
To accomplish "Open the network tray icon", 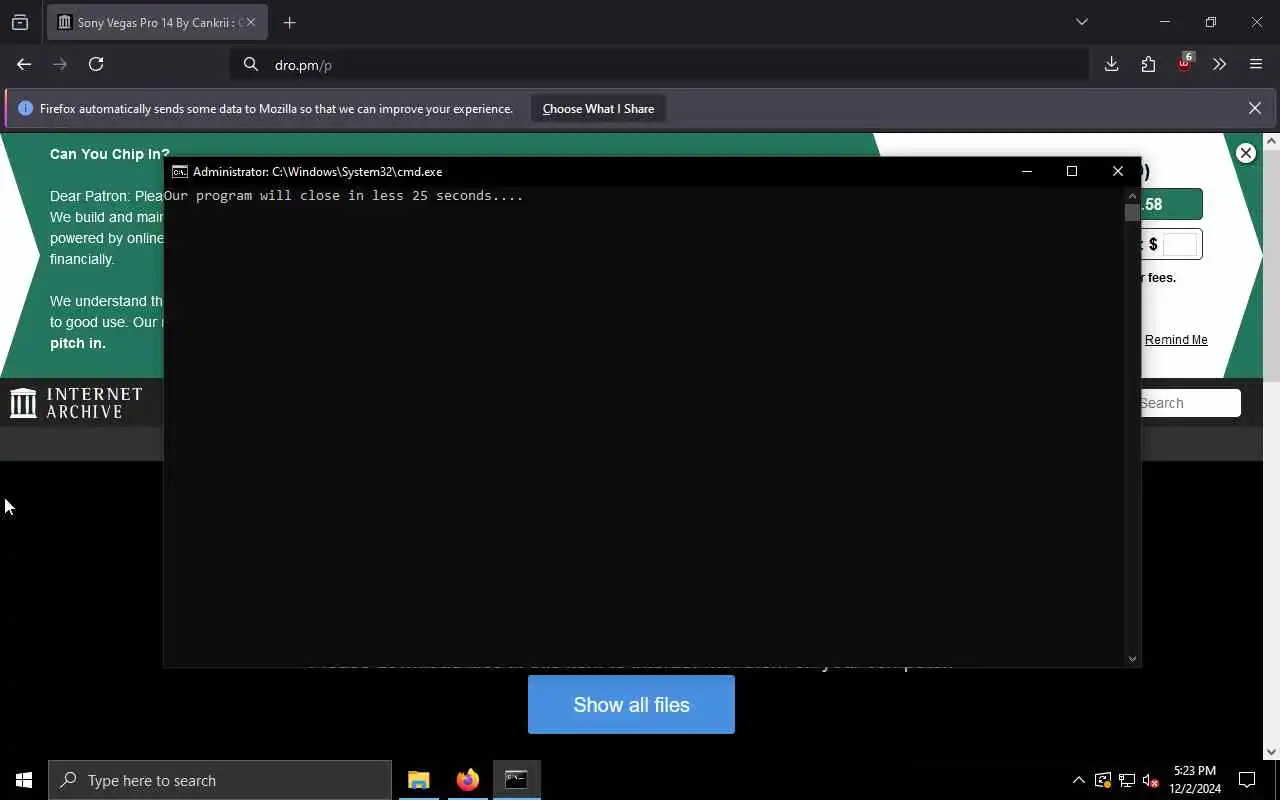I will click(1127, 780).
